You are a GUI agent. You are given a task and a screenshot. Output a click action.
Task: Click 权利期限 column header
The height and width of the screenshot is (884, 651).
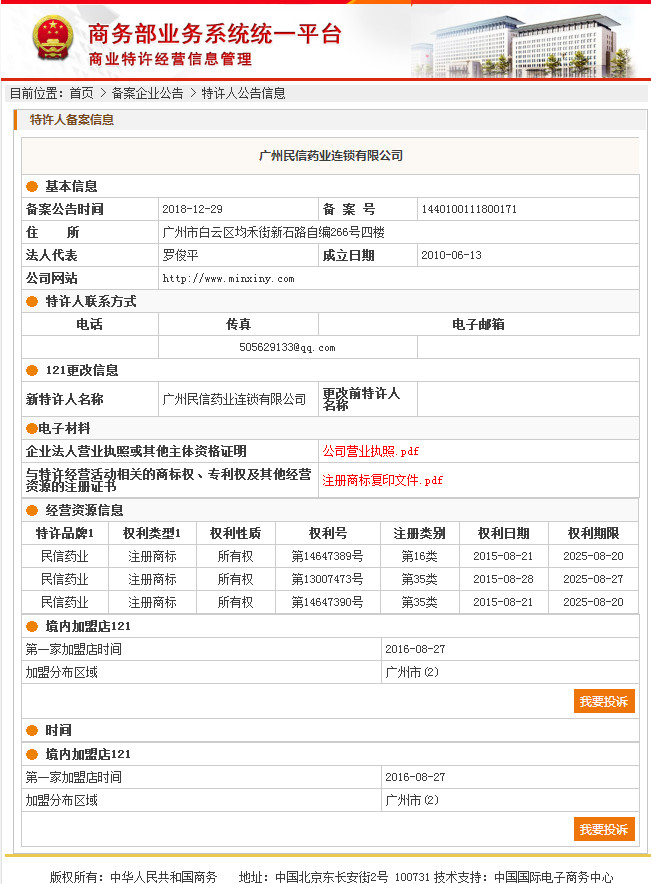pyautogui.click(x=594, y=533)
